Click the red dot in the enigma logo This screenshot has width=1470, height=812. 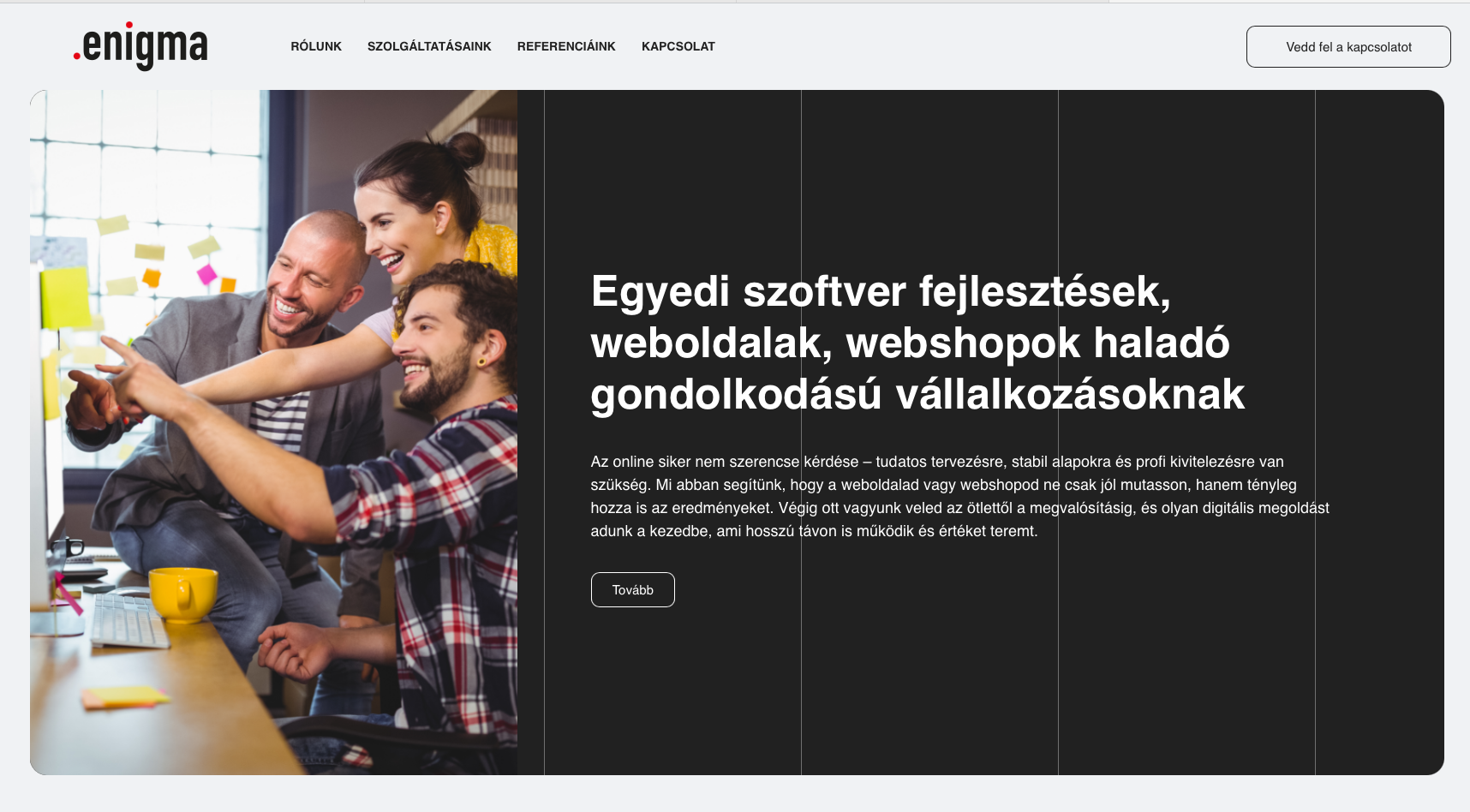tap(77, 57)
